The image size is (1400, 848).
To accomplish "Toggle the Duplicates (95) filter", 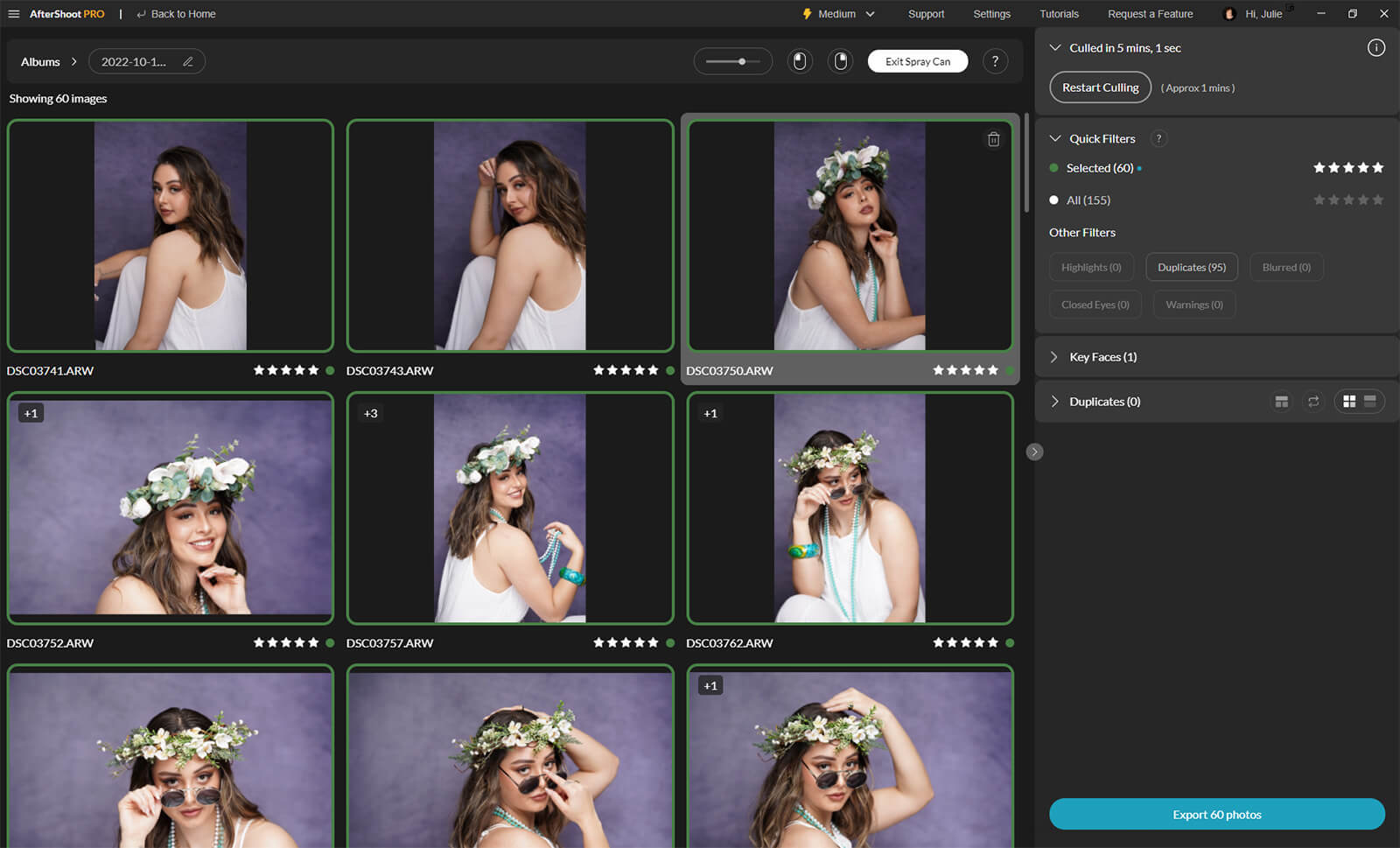I will tap(1191, 268).
